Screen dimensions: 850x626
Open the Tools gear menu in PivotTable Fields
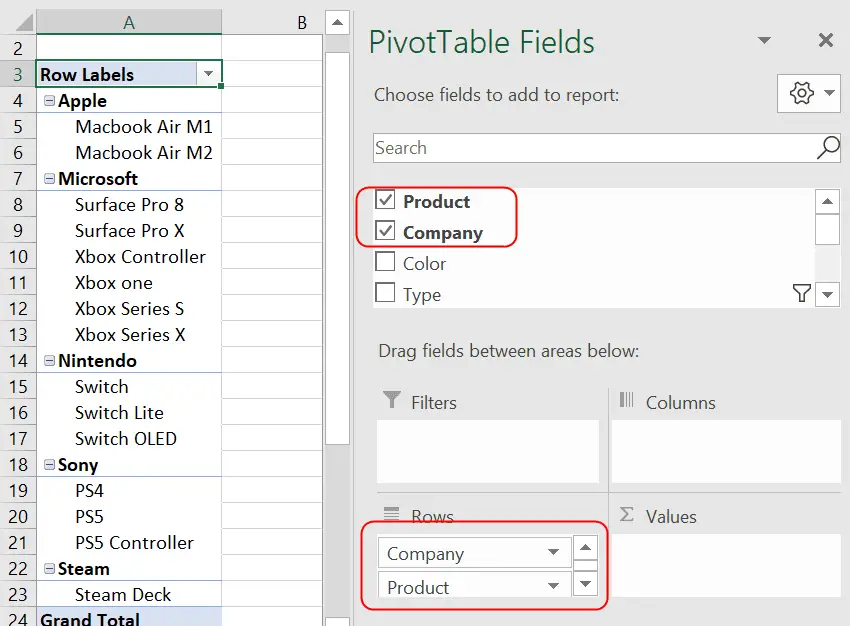808,93
